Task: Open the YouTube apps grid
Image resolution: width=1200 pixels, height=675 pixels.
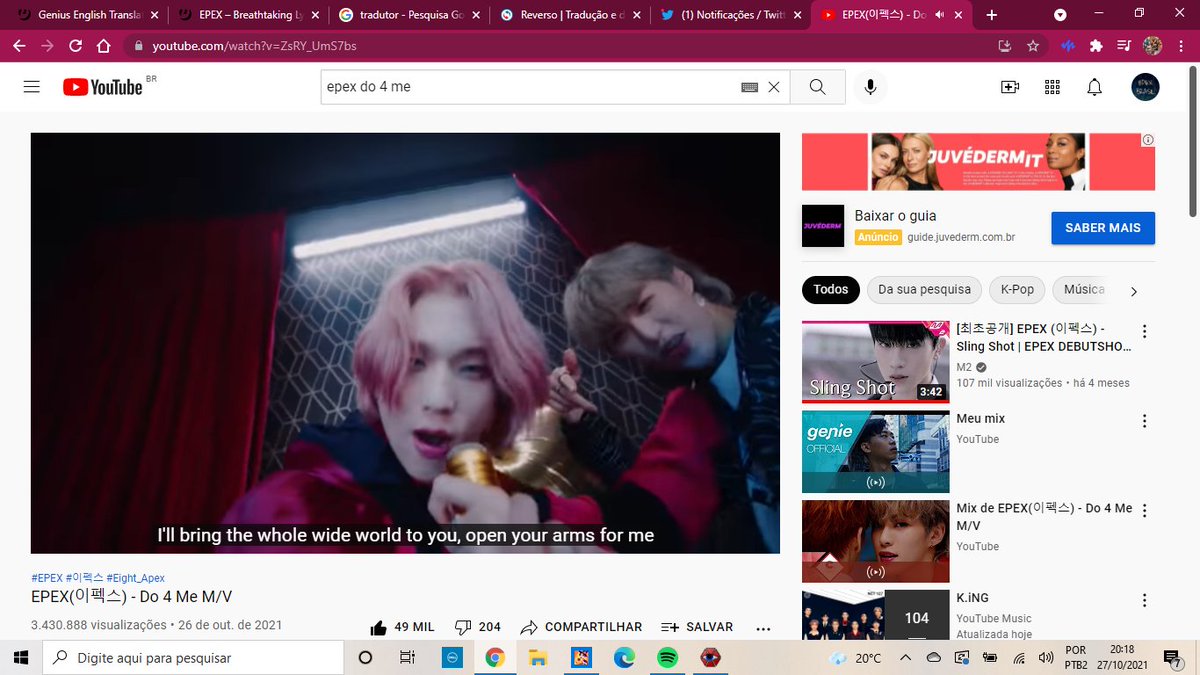Action: (x=1052, y=87)
